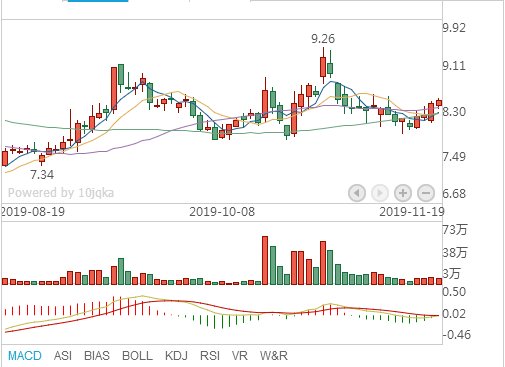Viewport: 505px width, 367px height.
Task: Click the 7.49 price axis value
Action: coord(454,156)
